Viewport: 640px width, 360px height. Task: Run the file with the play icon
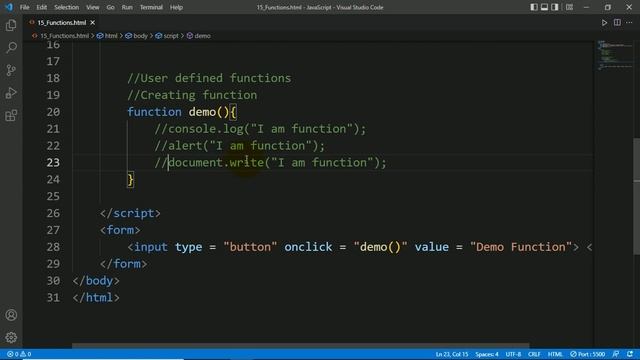(604, 23)
